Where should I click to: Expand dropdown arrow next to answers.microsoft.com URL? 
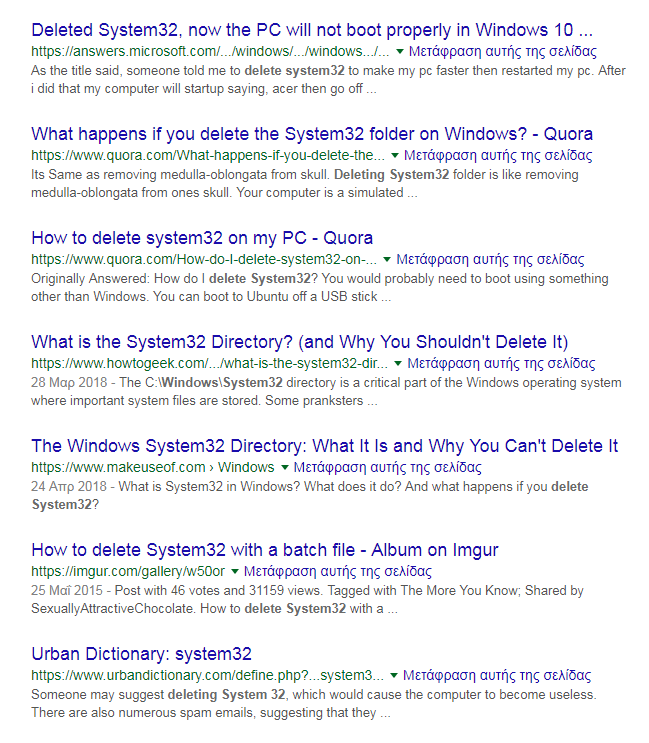[400, 51]
